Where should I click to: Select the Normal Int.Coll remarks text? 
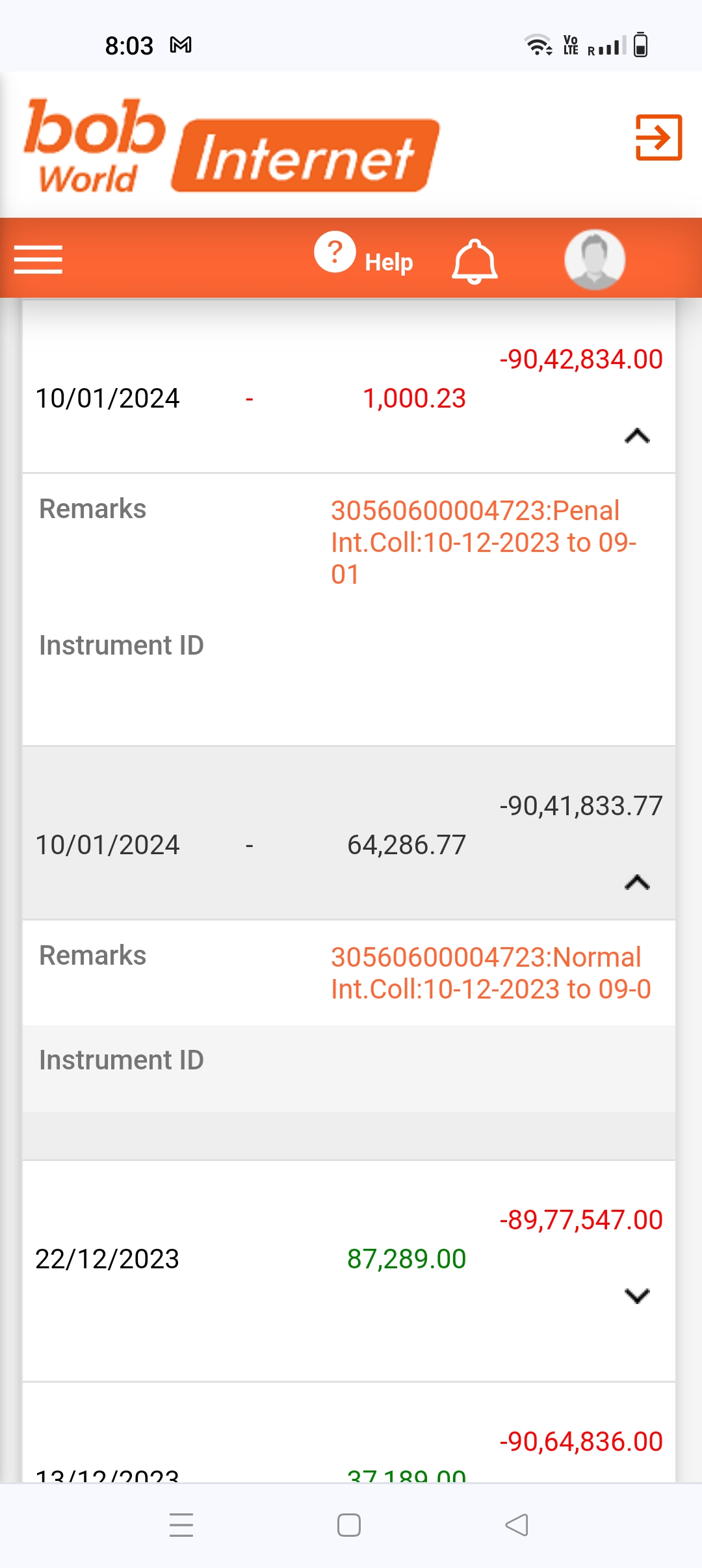point(490,973)
